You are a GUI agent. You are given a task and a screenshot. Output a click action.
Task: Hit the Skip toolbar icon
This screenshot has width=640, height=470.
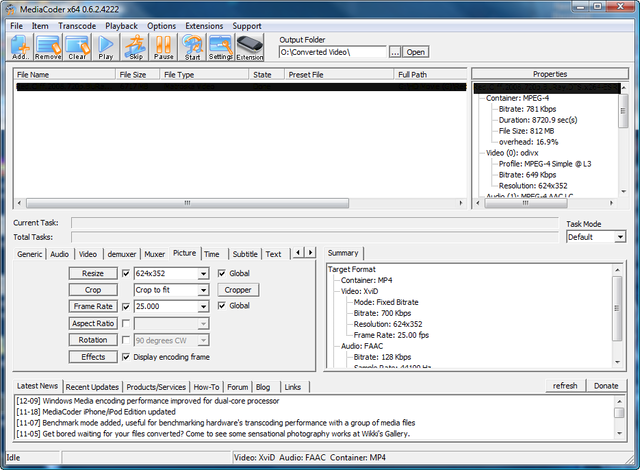[x=135, y=47]
